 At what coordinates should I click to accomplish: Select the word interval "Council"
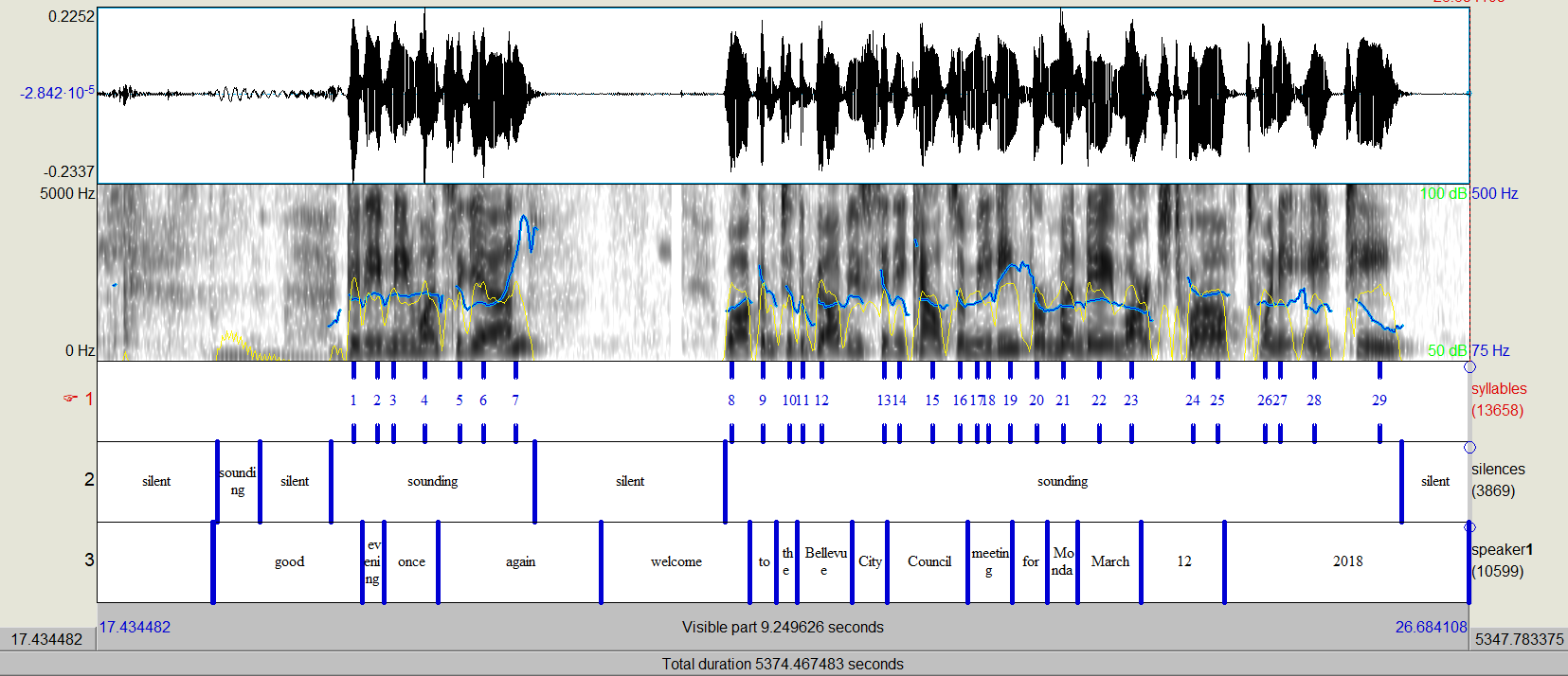(x=928, y=561)
